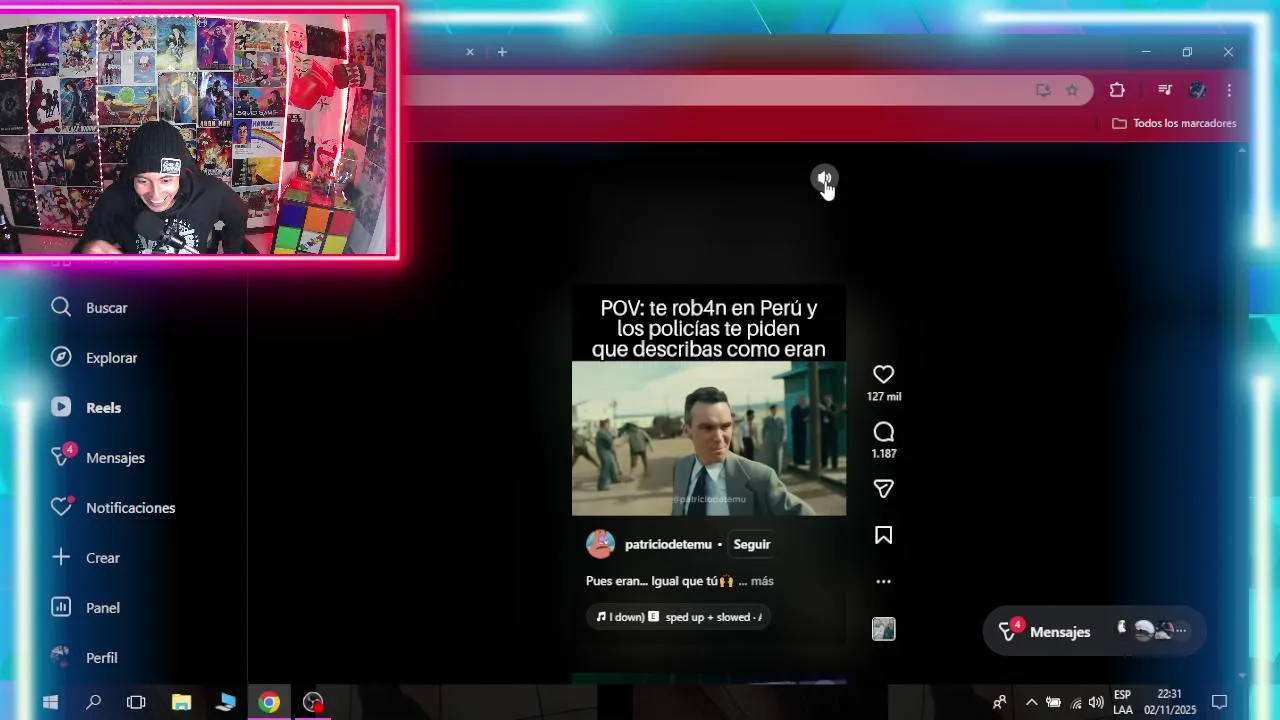
Task: Open the ESP LAA language switcher
Action: tap(1123, 702)
